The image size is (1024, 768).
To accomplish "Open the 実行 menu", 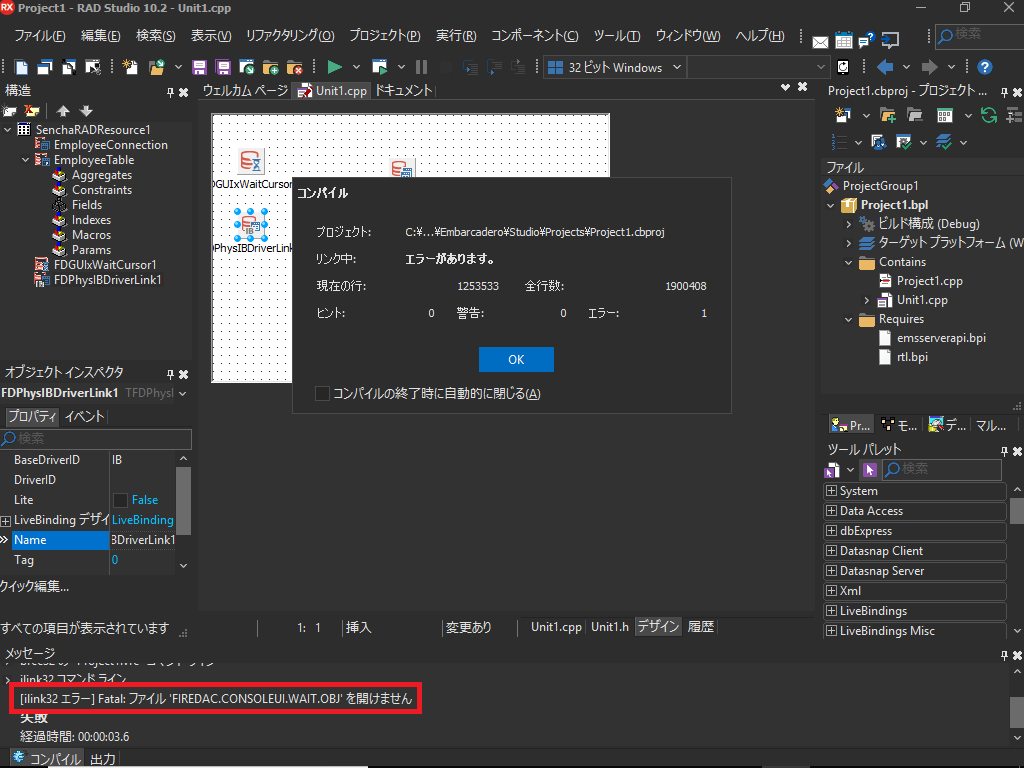I will click(x=455, y=35).
